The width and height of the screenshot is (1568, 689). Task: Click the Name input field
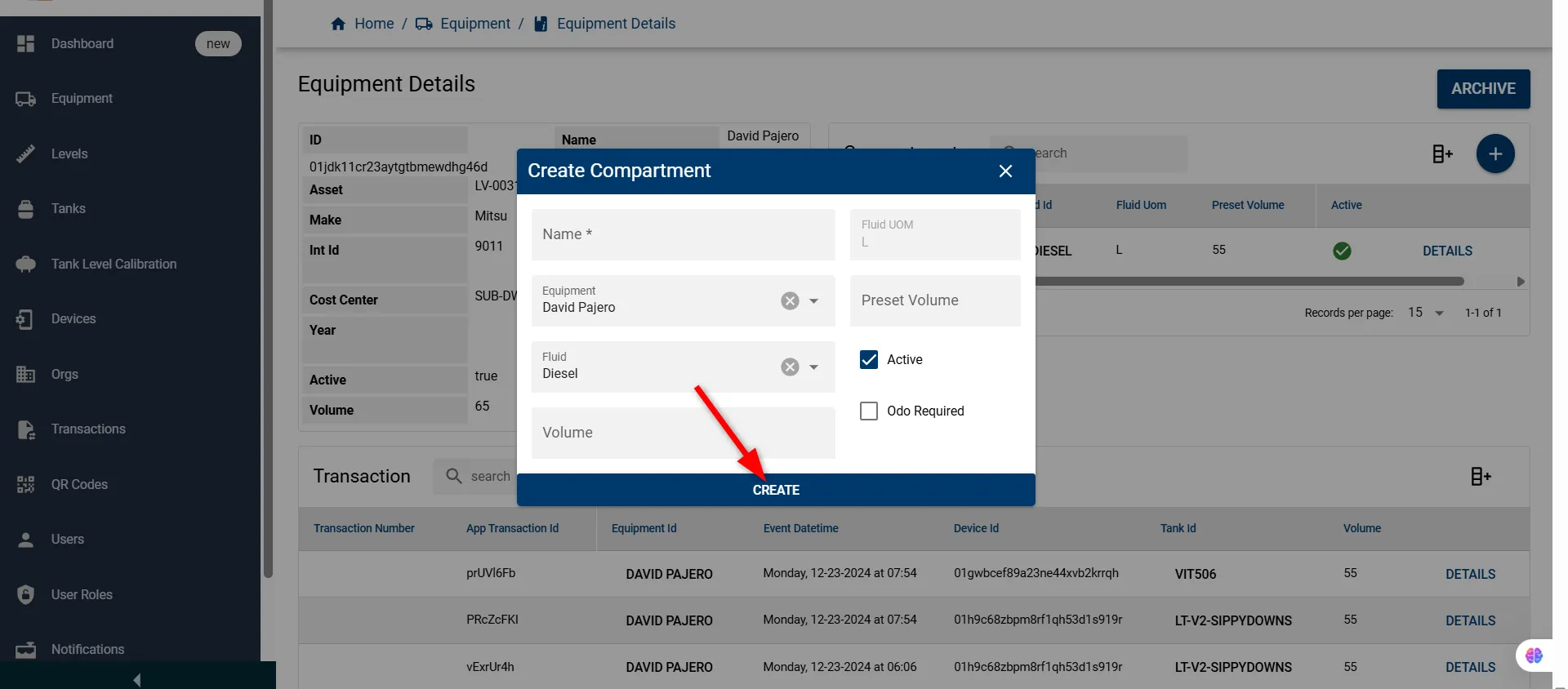click(684, 234)
